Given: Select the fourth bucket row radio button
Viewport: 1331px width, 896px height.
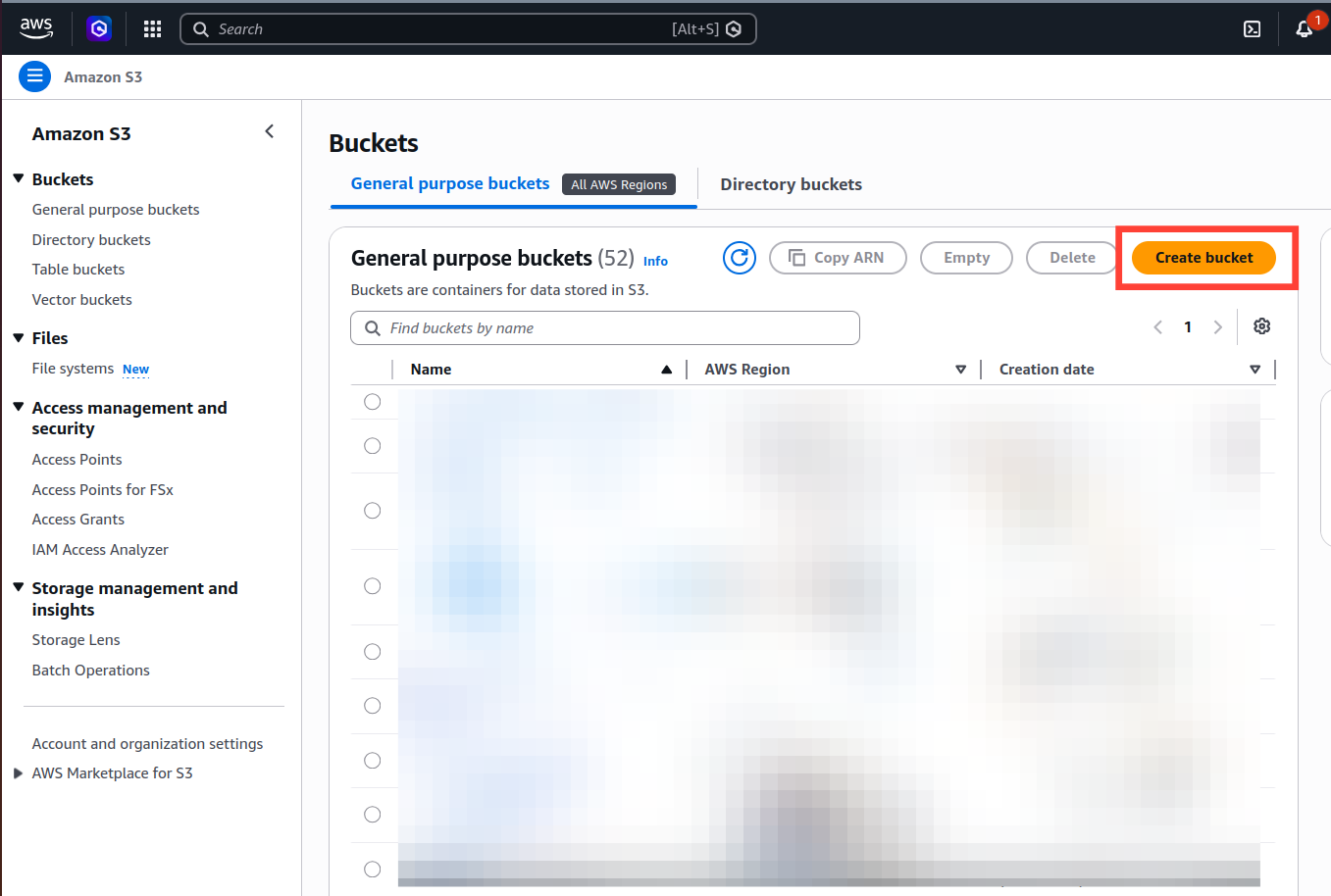Looking at the screenshot, I should (x=373, y=586).
